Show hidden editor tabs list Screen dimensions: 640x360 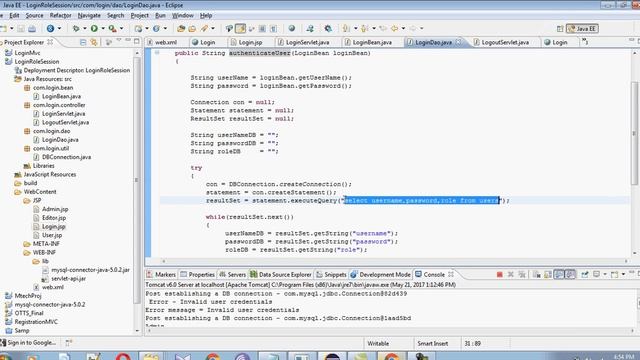point(585,42)
